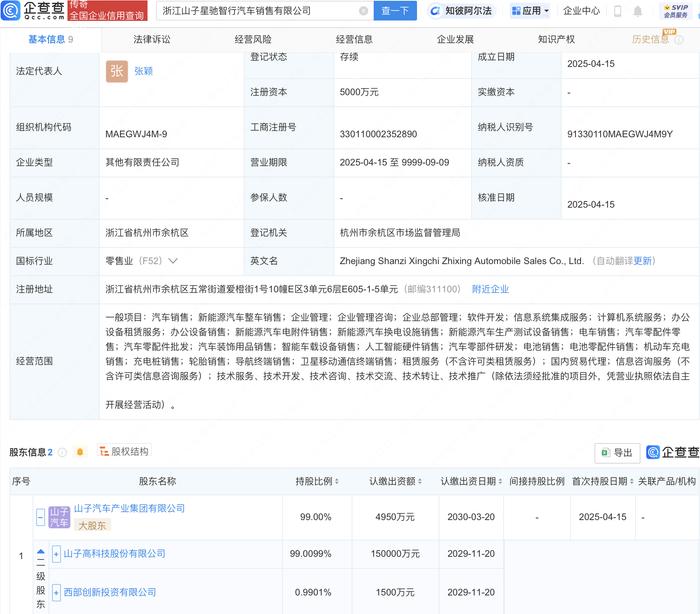The width and height of the screenshot is (700, 614).
Task: Switch to 经营风险 tab
Action: (x=253, y=40)
